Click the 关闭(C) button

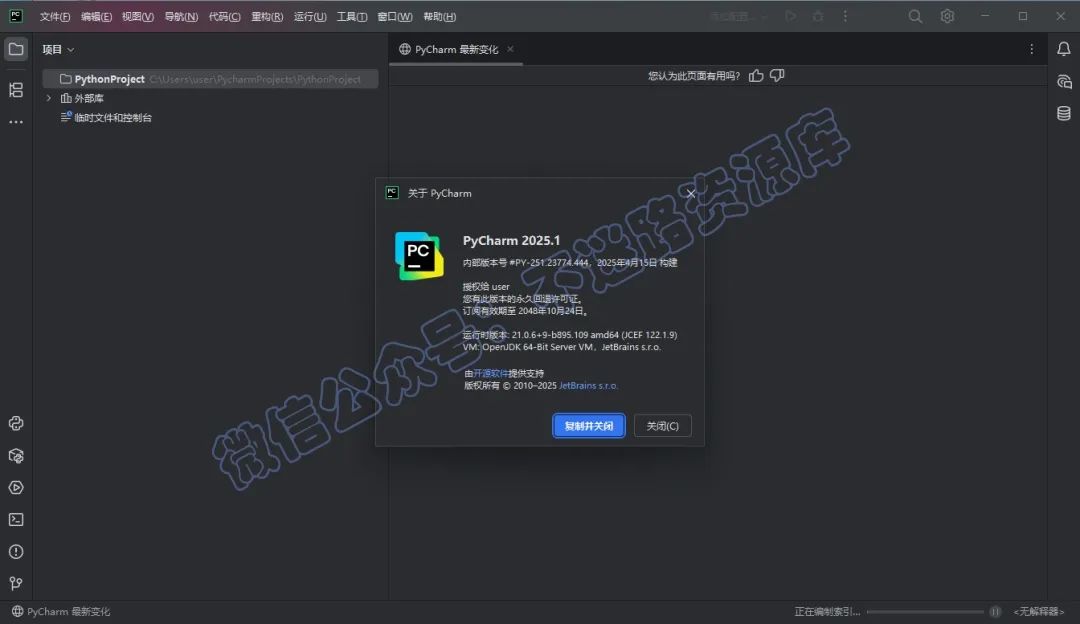tap(663, 426)
